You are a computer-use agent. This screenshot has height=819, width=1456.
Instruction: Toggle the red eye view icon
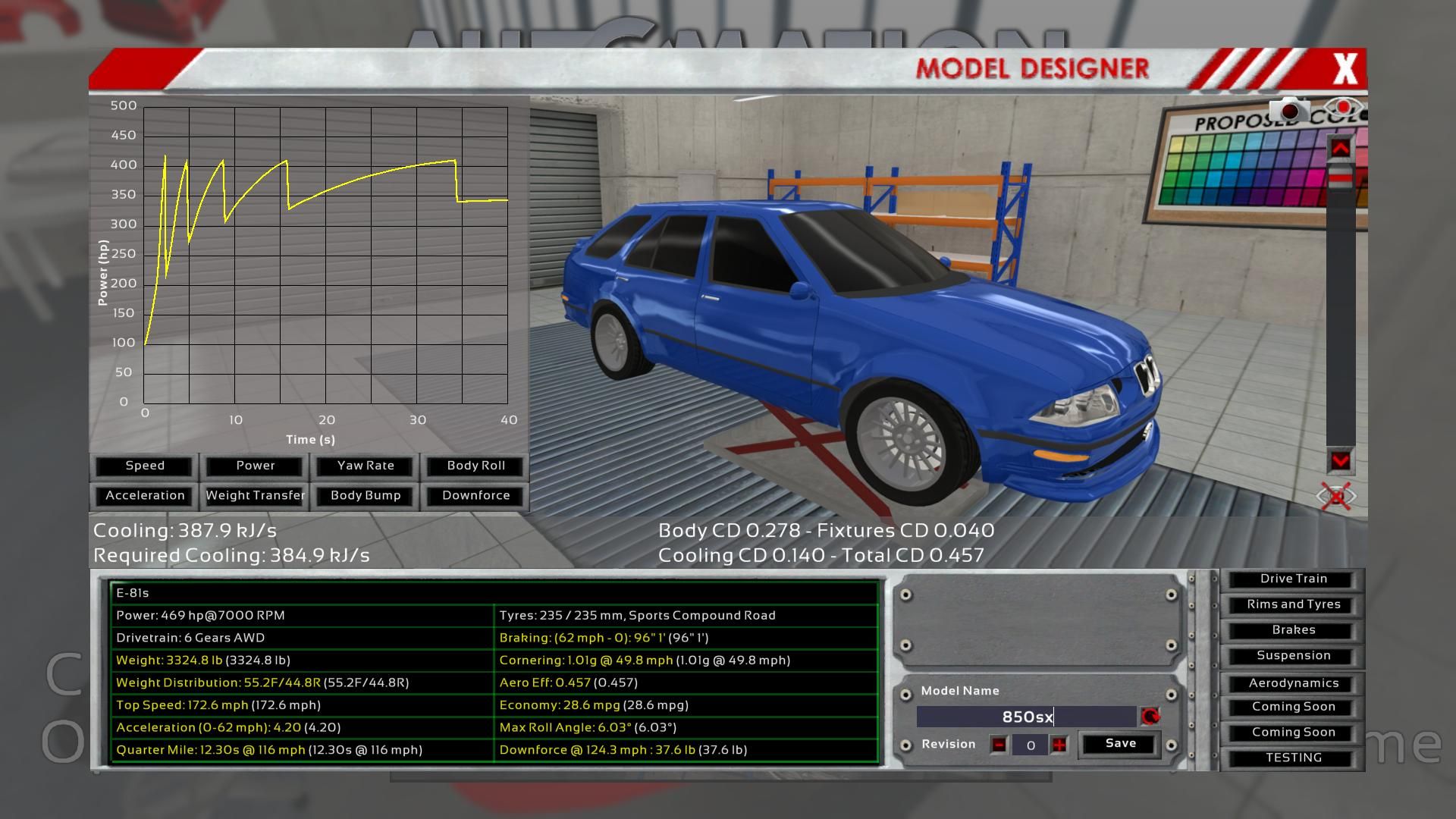click(x=1344, y=107)
